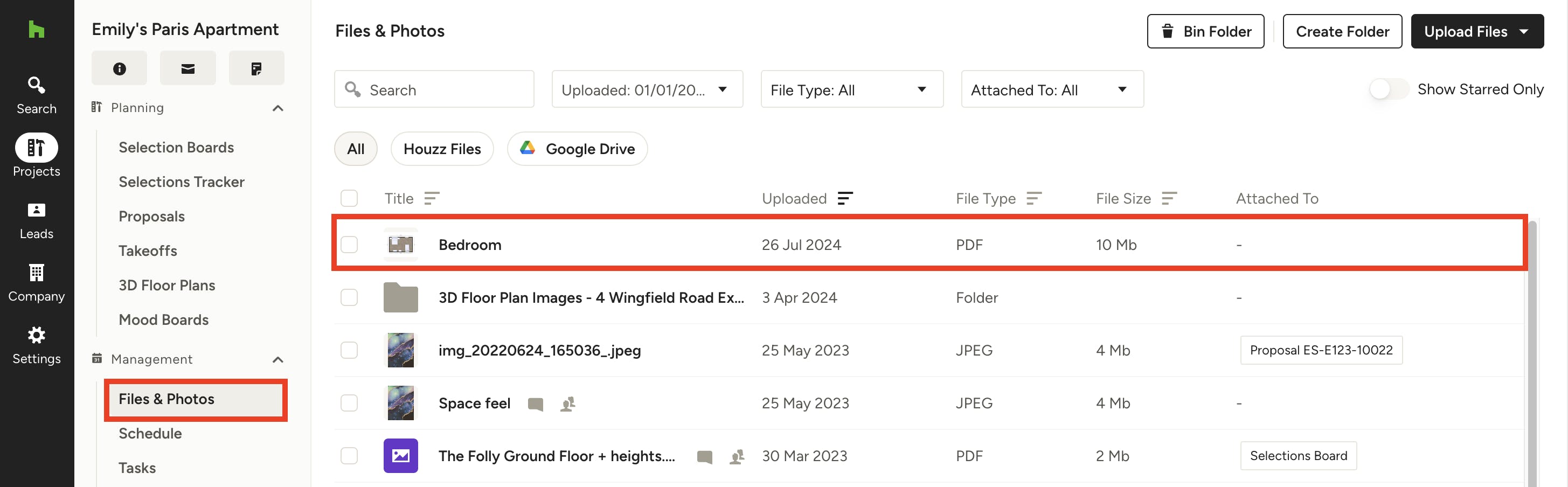Click shared-users icon on Space feel row
Screen dimensions: 1568x487
(x=568, y=403)
